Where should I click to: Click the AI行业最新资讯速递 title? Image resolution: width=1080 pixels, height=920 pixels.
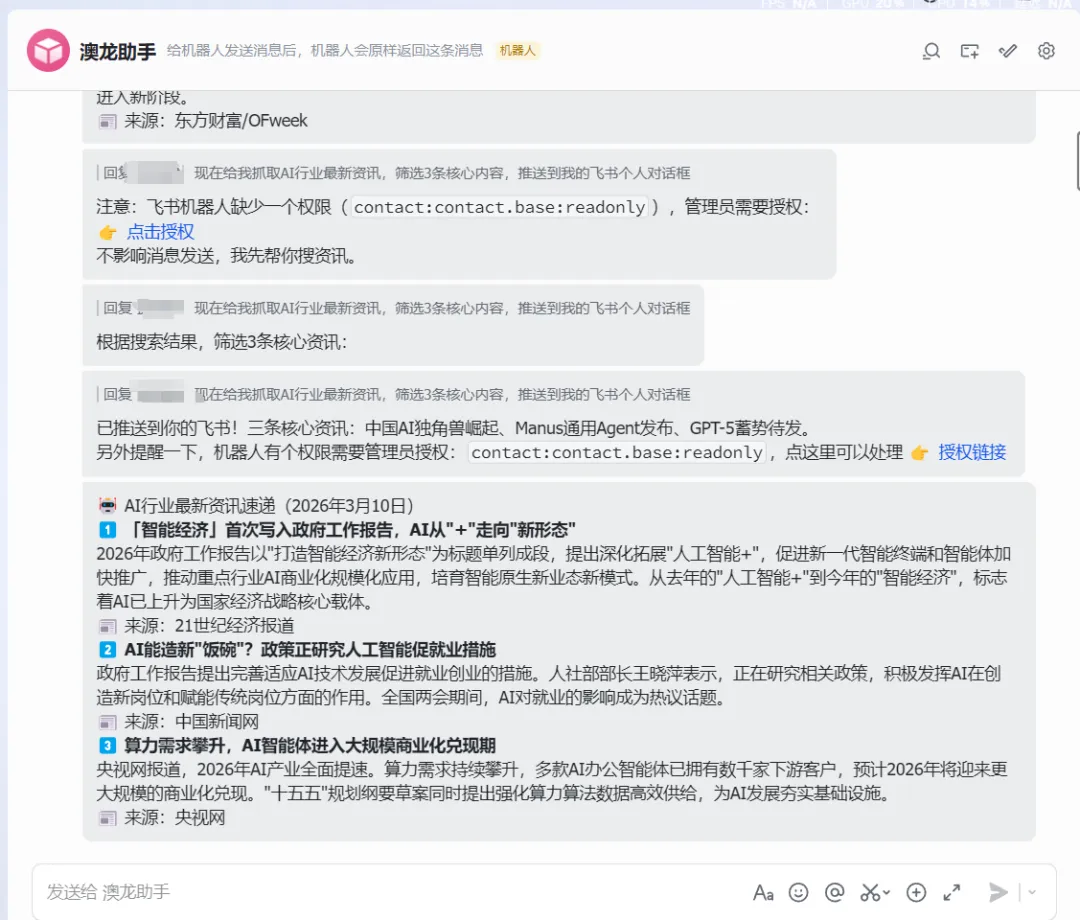269,506
